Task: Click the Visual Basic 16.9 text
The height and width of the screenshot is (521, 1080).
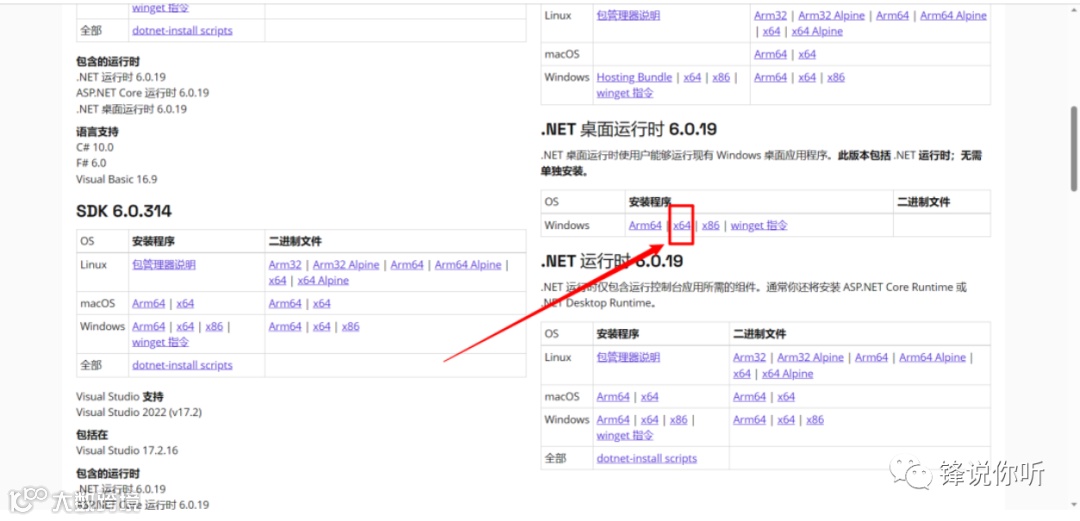Action: (x=116, y=179)
